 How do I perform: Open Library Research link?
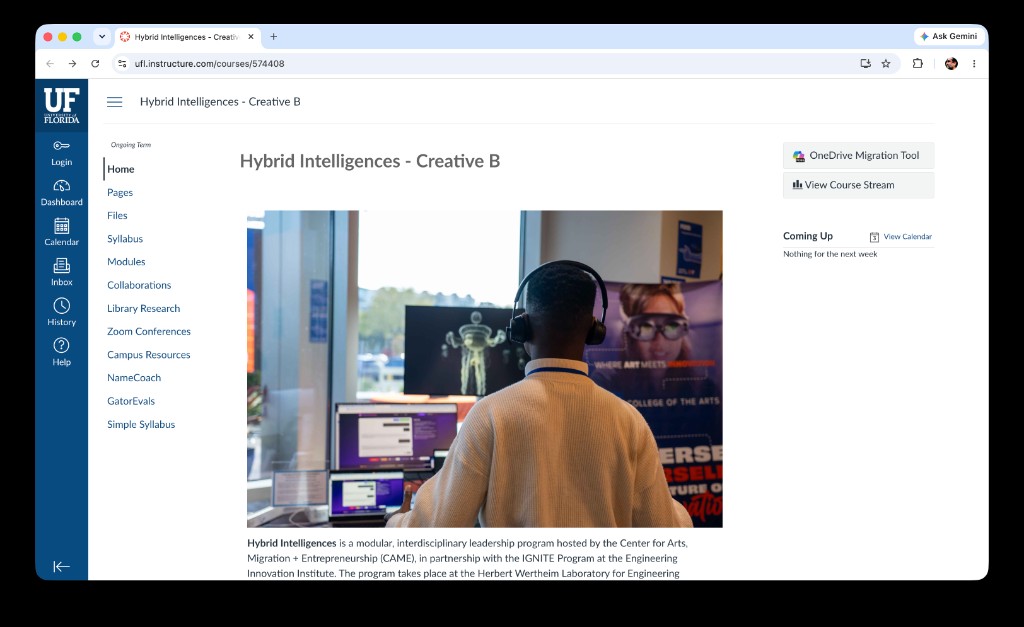pyautogui.click(x=144, y=308)
